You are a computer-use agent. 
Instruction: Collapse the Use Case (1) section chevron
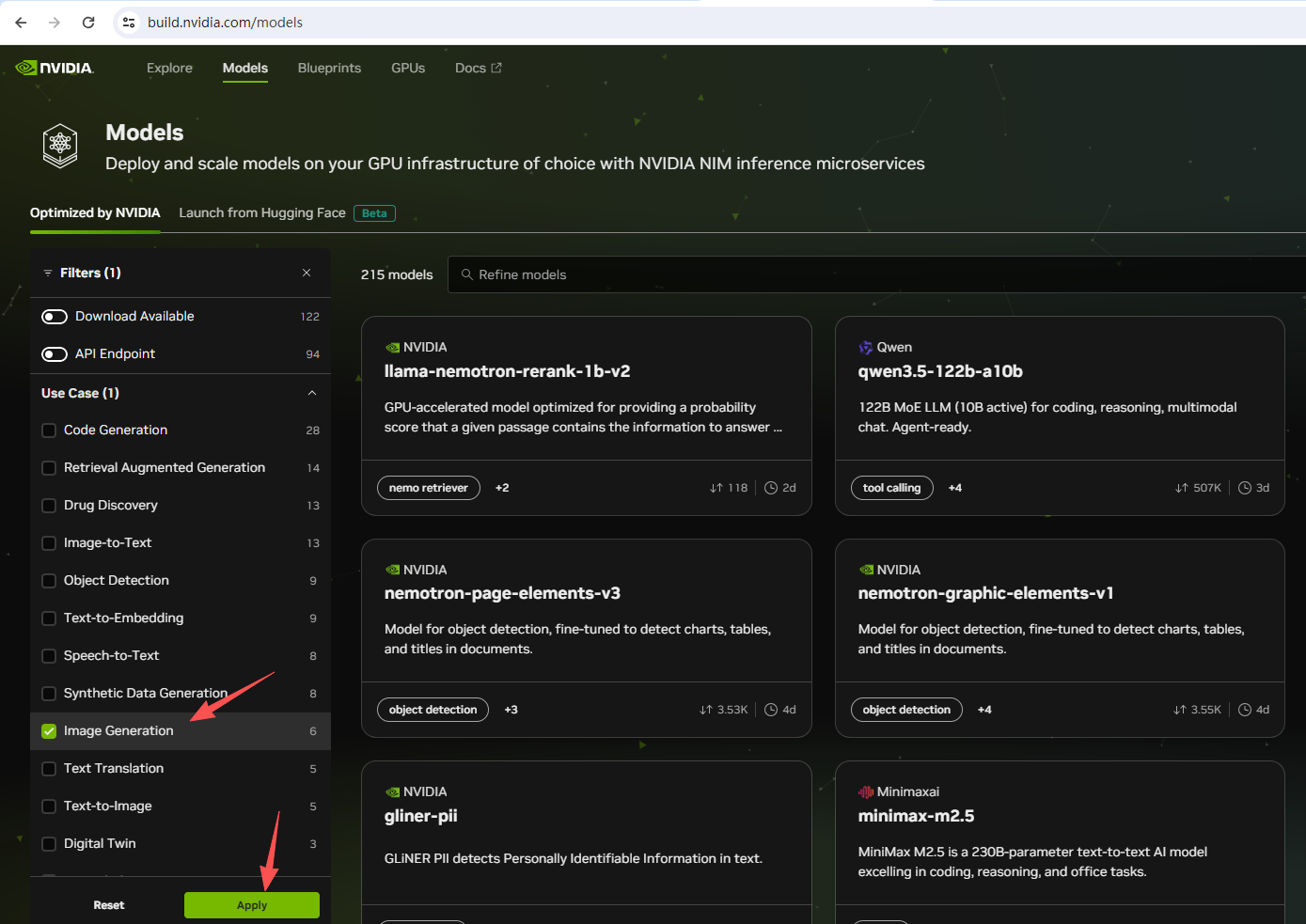[x=312, y=393]
